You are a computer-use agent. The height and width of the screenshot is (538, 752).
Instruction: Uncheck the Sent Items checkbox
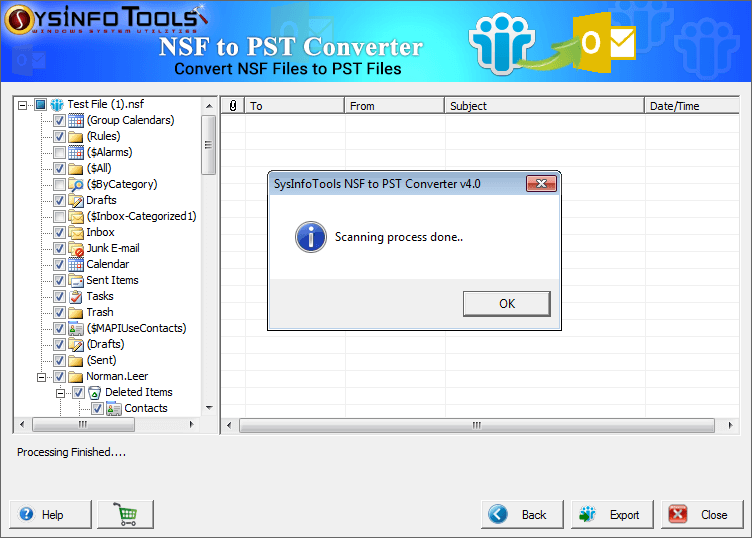pos(59,281)
